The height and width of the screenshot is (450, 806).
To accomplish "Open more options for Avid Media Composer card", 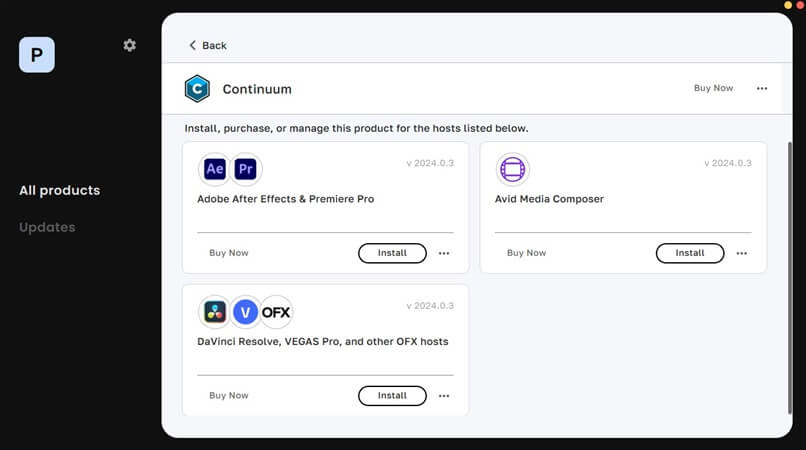I will click(742, 253).
